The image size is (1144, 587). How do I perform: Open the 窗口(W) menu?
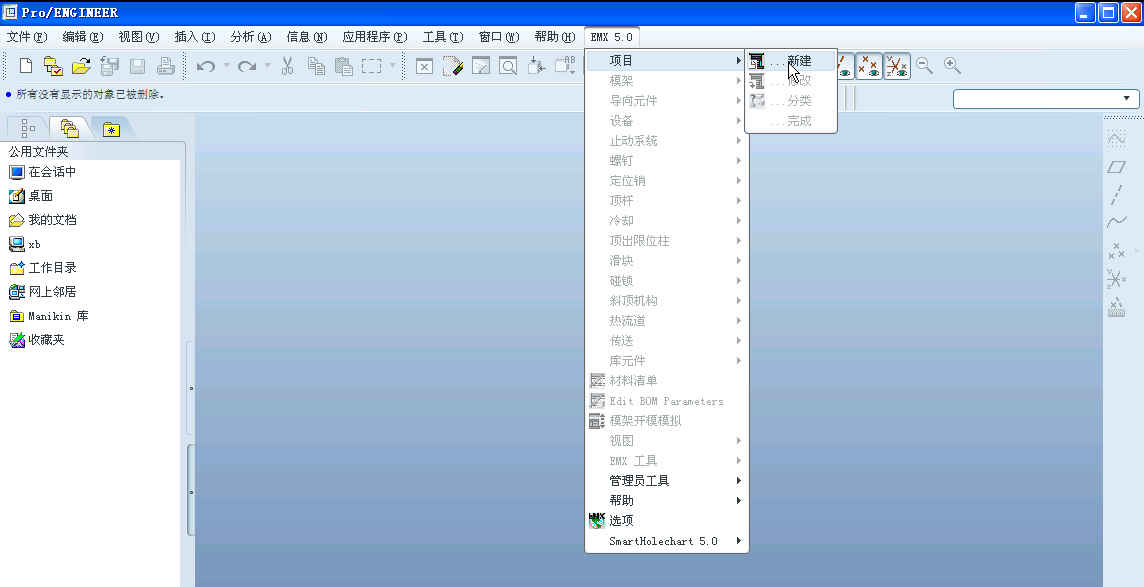coord(499,36)
